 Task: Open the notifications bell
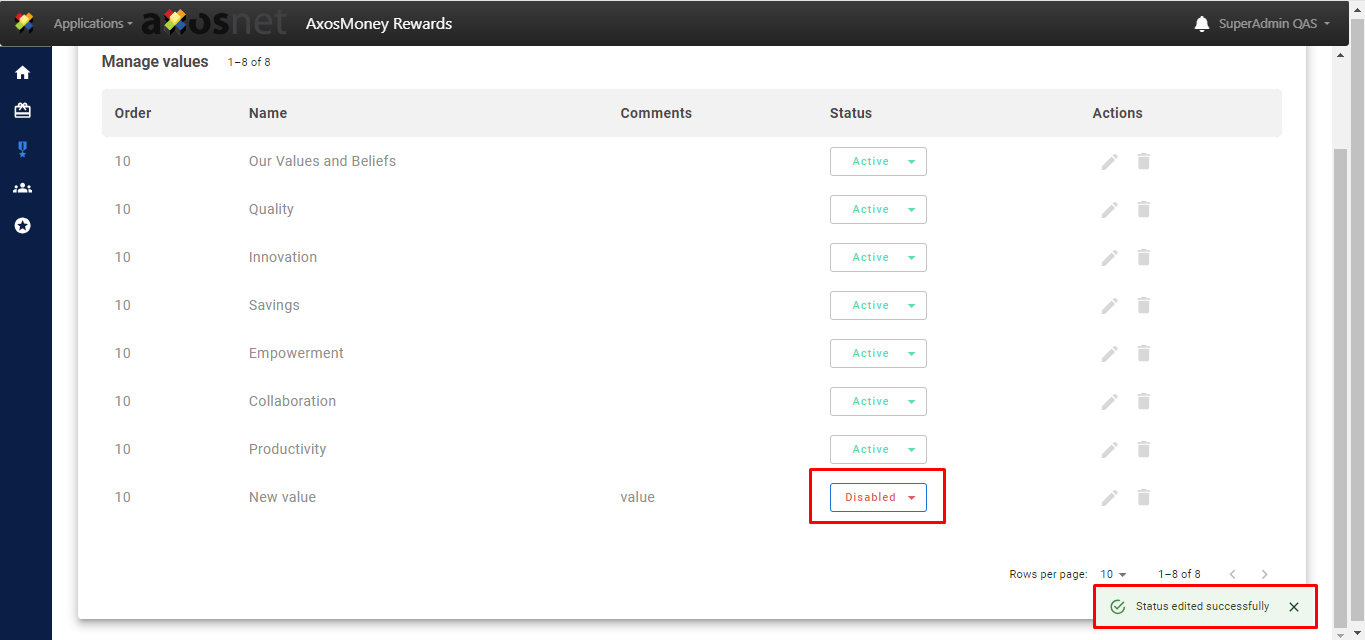tap(1201, 24)
